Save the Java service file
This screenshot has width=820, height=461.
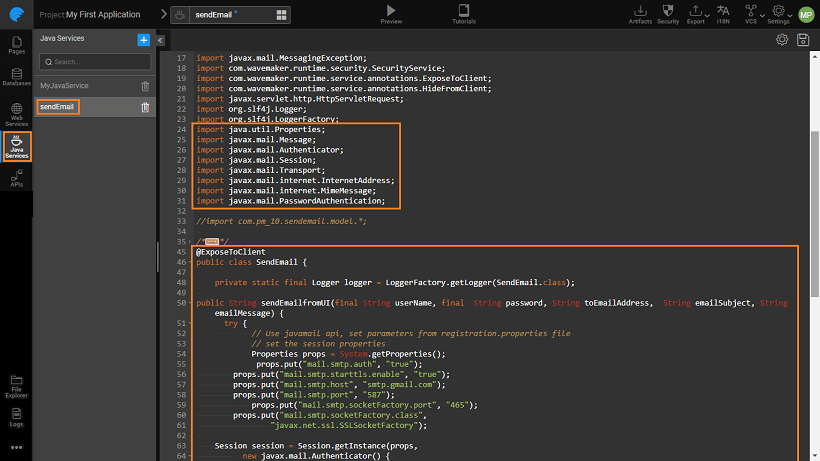click(x=803, y=40)
